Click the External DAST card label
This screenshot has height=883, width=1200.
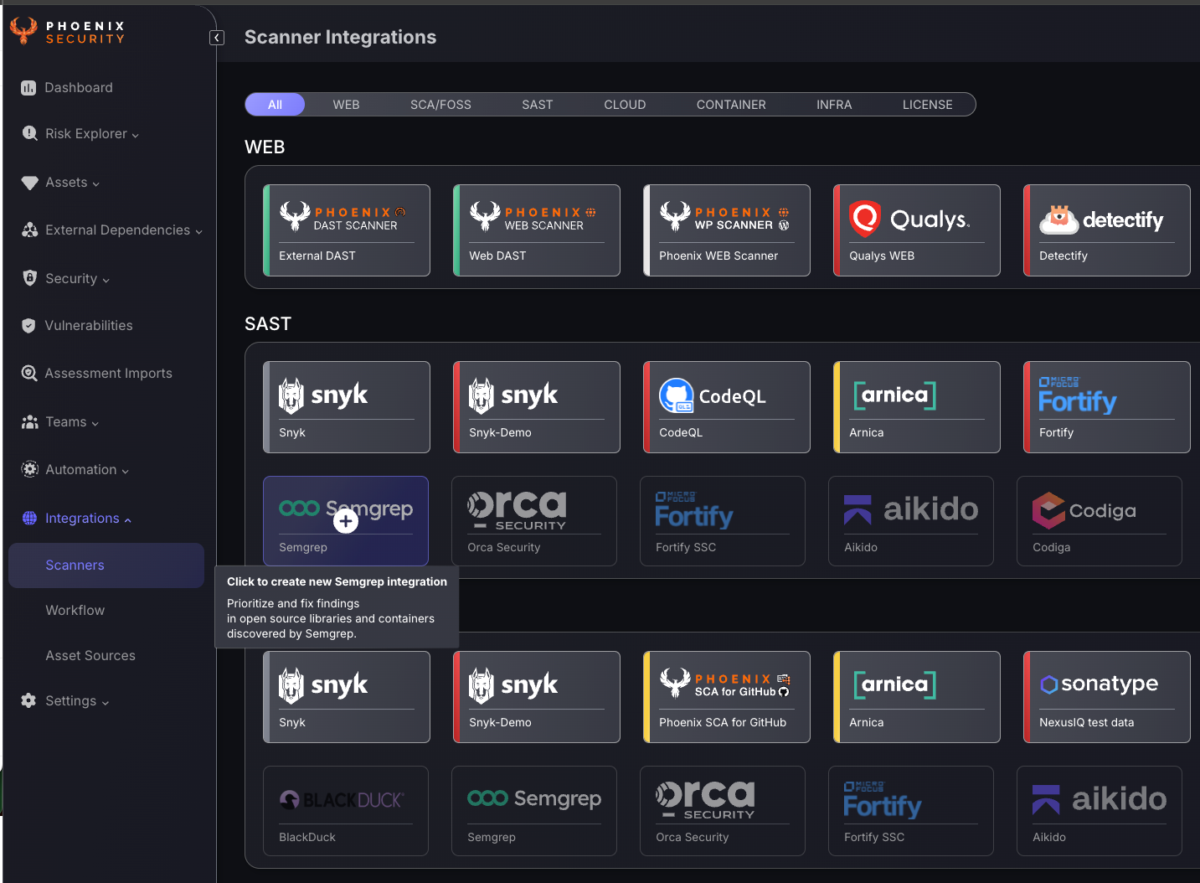[x=317, y=256]
